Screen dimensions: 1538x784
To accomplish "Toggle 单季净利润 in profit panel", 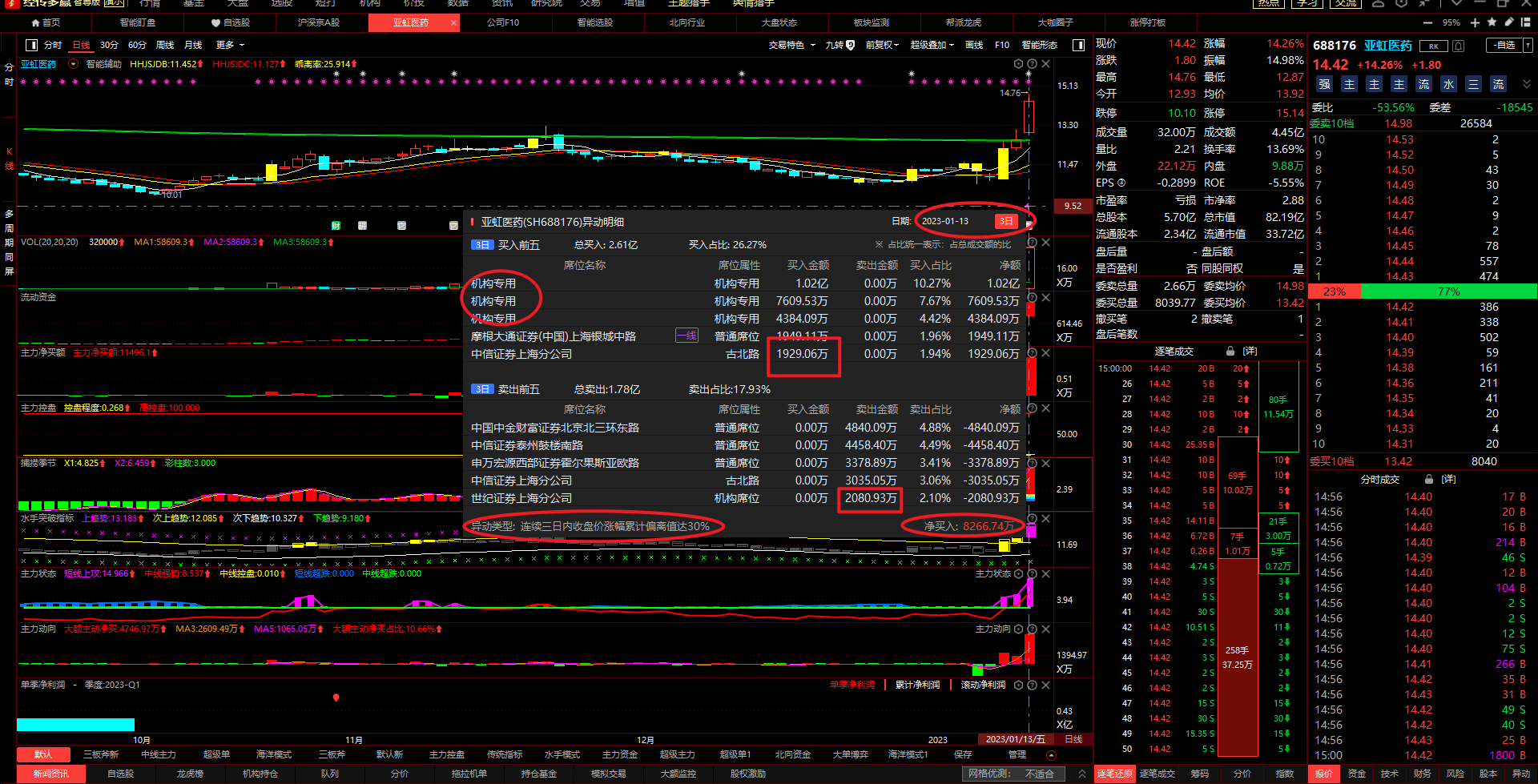I will (852, 685).
